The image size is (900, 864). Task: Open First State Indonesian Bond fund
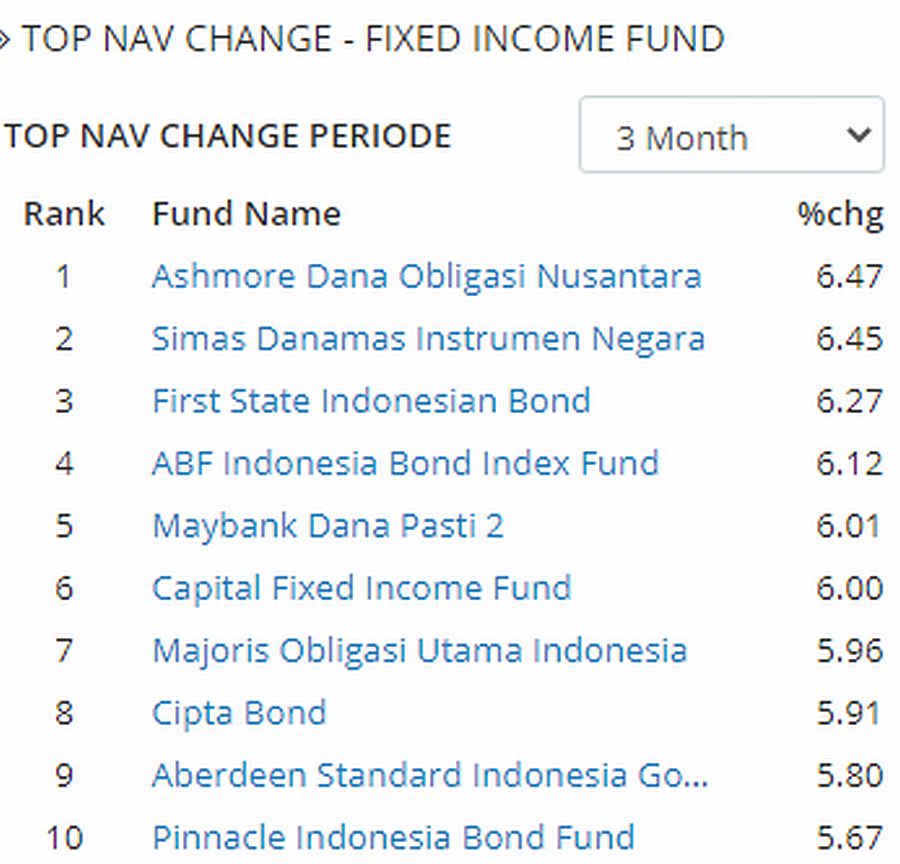371,401
